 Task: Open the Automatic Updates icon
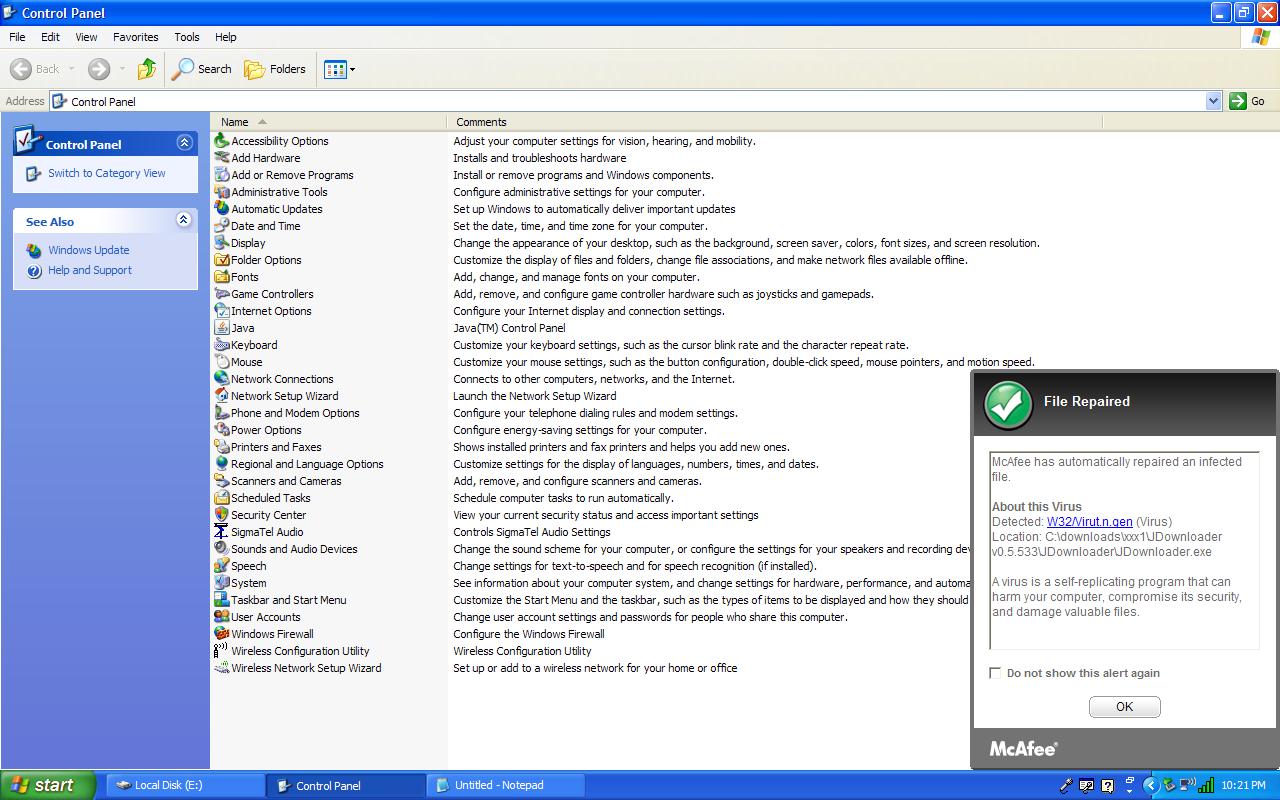[222, 209]
